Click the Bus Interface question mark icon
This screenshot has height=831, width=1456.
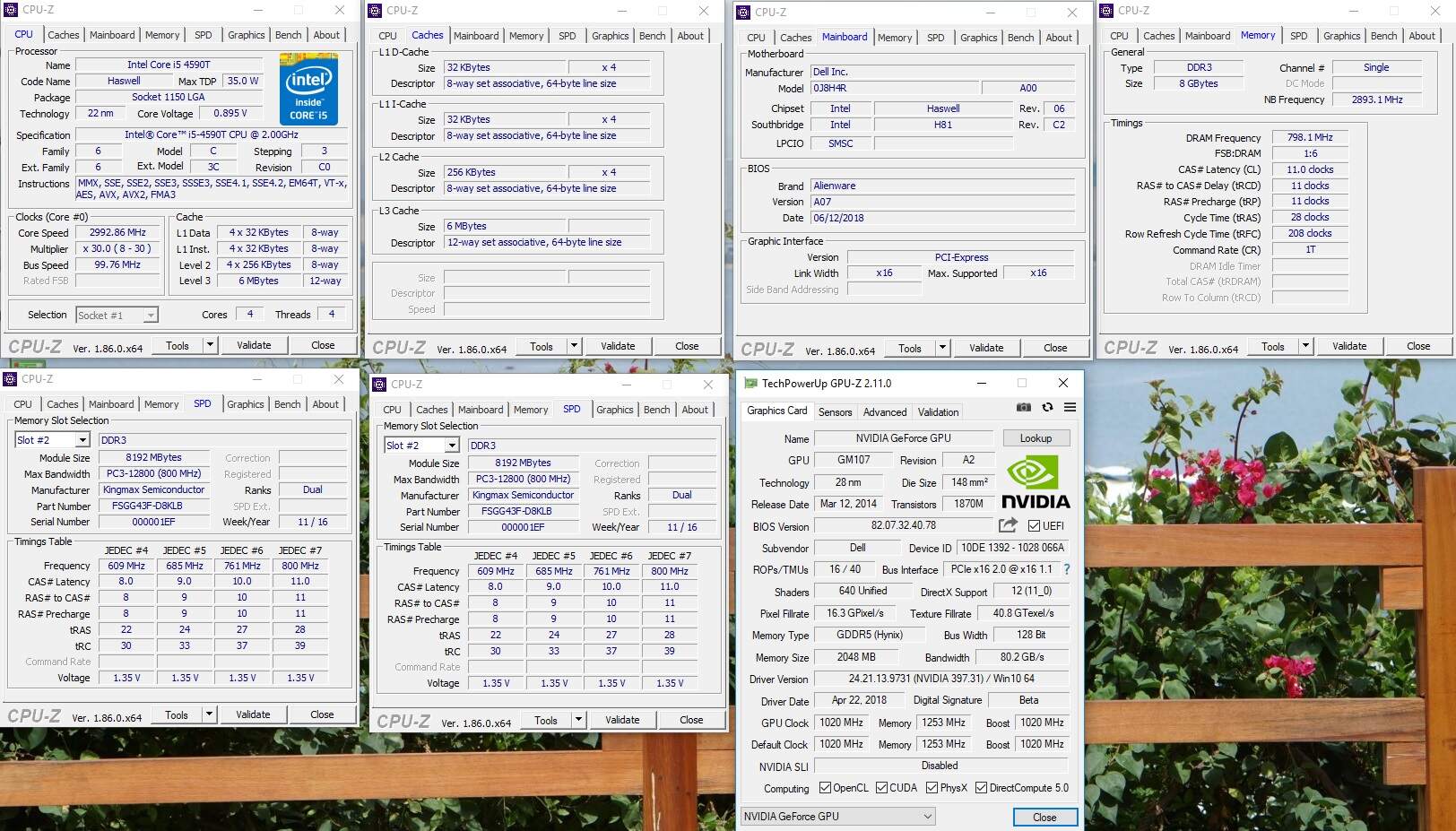click(x=1066, y=569)
